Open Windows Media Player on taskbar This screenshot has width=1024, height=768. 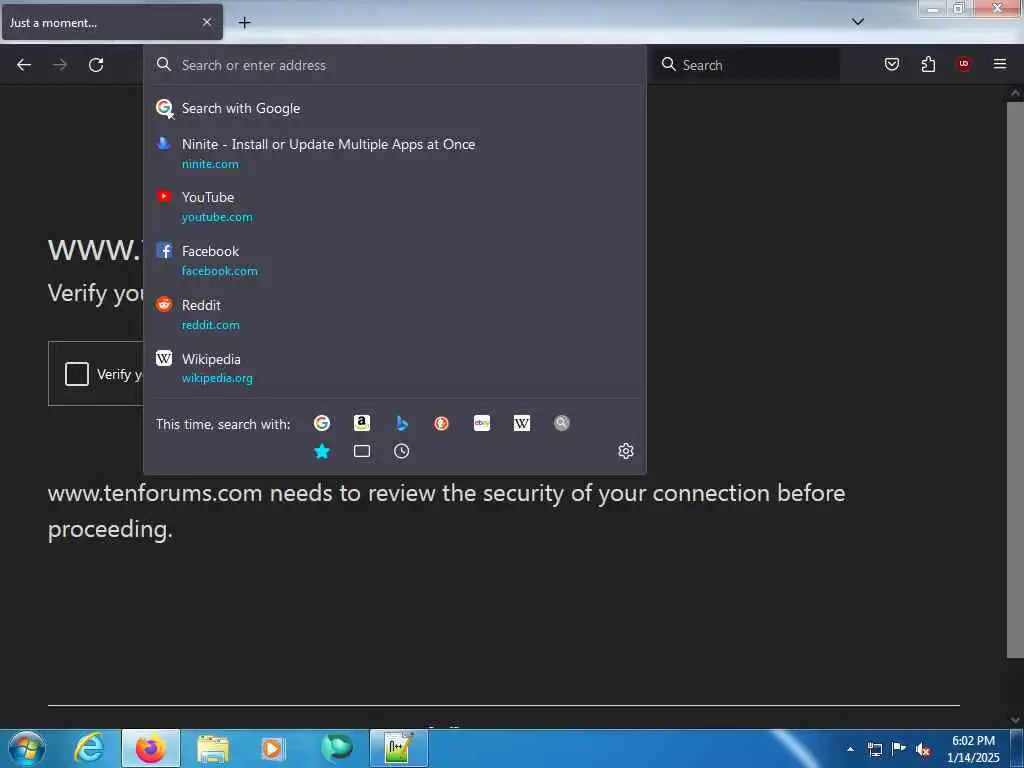tap(273, 748)
